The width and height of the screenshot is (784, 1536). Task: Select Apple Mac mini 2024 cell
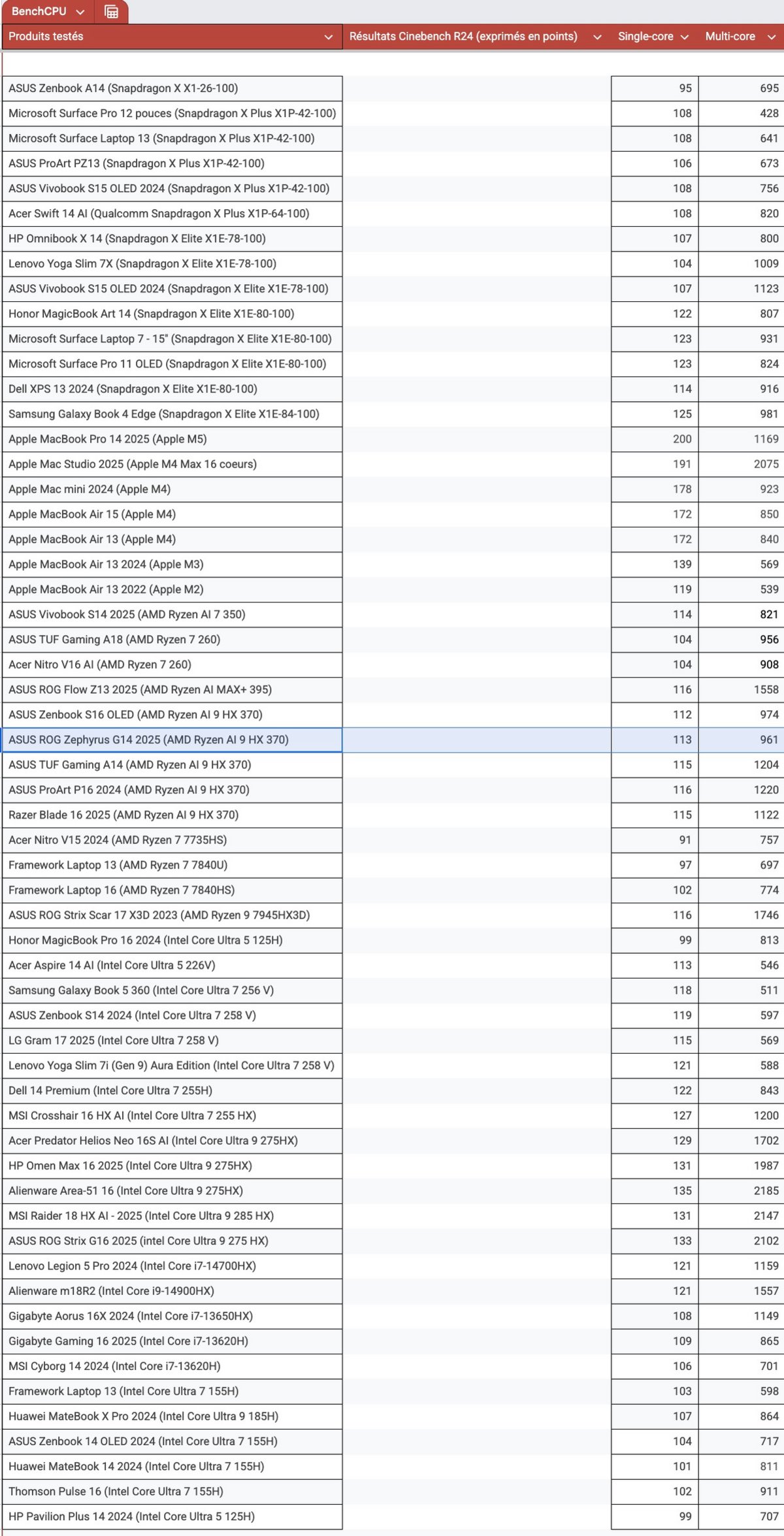[172, 489]
